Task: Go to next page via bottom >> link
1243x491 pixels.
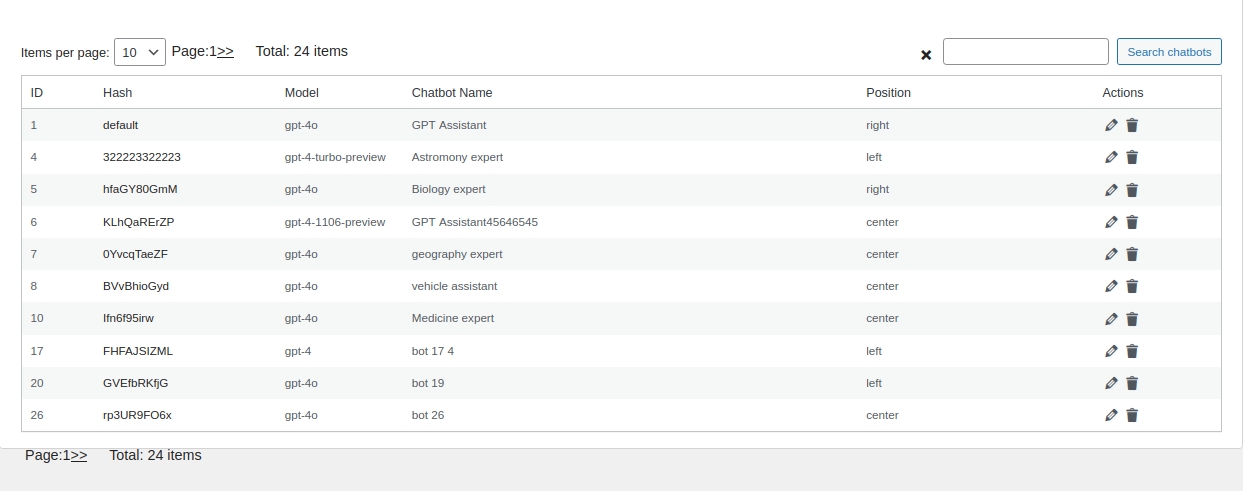Action: pos(79,455)
